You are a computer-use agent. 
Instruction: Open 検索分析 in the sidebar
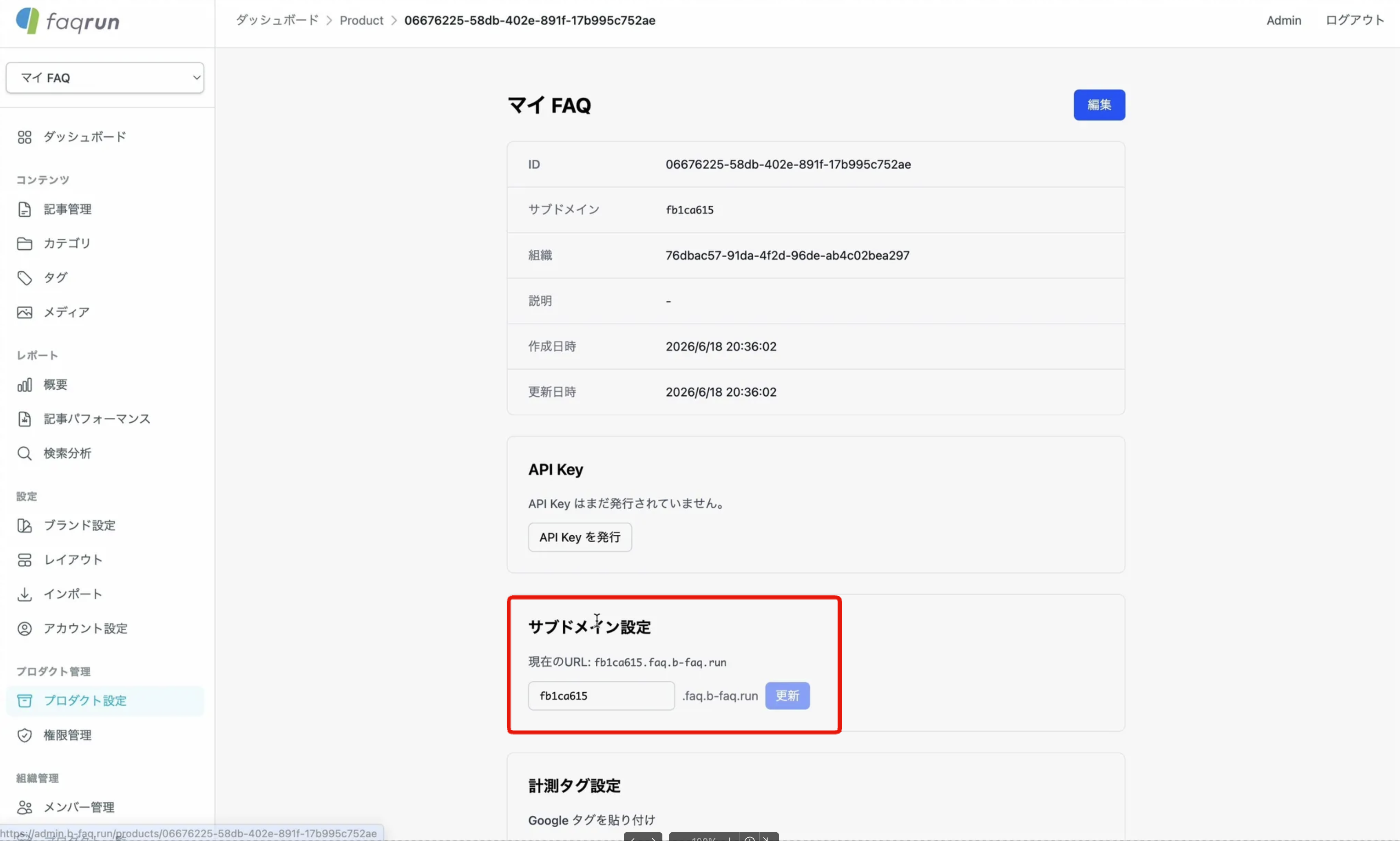coord(67,454)
